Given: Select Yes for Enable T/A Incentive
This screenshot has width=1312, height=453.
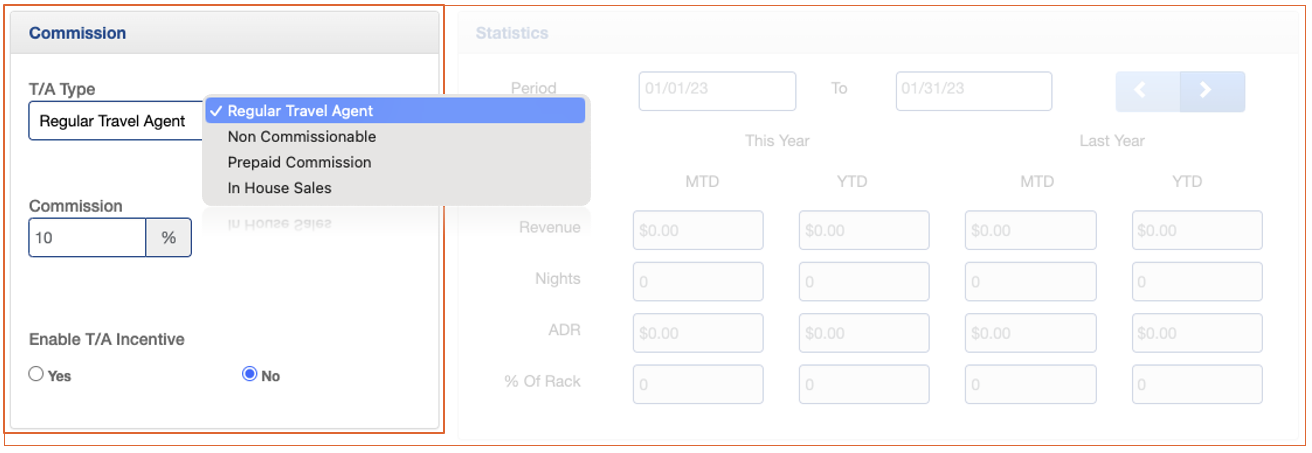Looking at the screenshot, I should tap(37, 375).
